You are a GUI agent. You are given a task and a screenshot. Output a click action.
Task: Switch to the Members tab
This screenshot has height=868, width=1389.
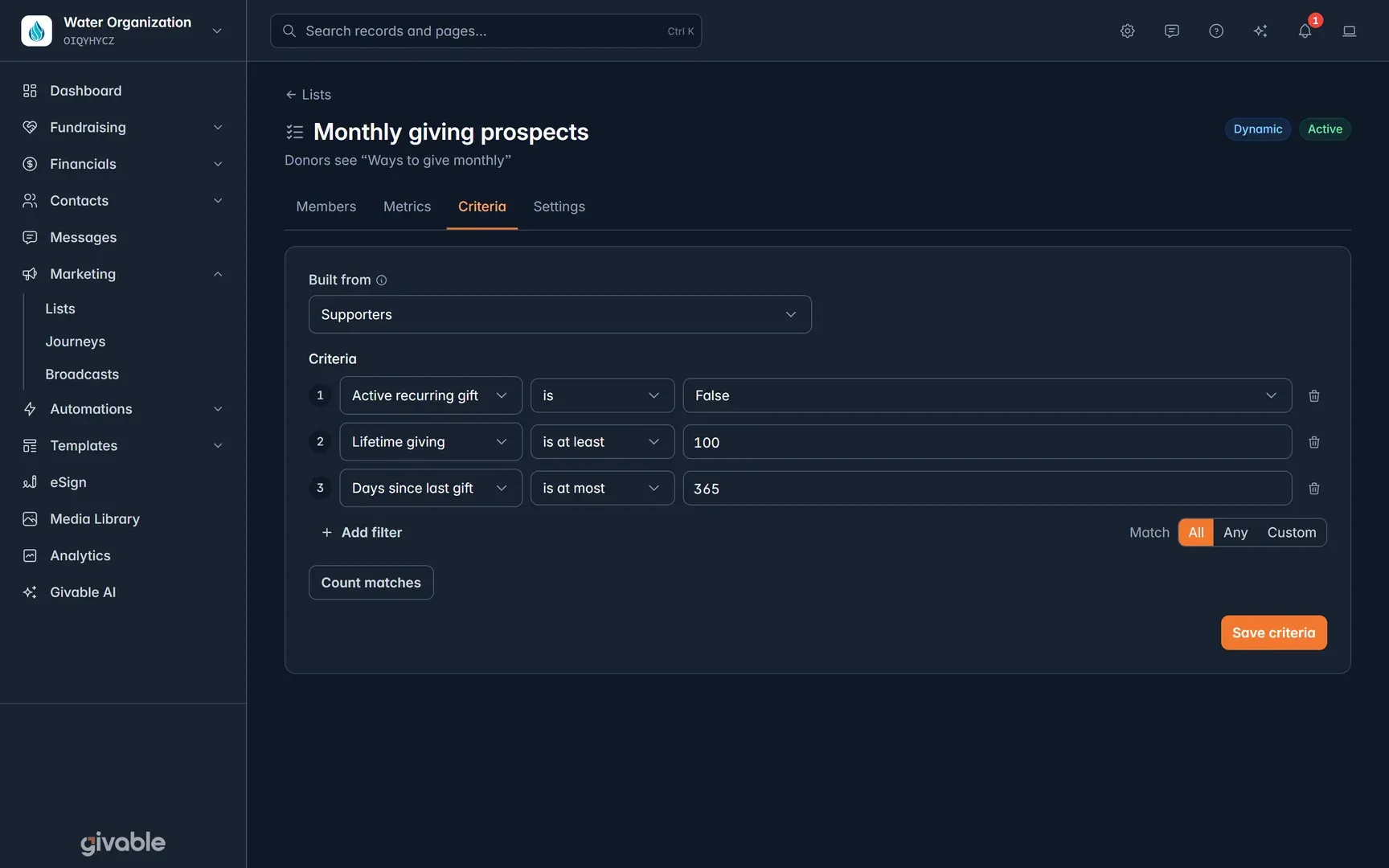pyautogui.click(x=326, y=207)
